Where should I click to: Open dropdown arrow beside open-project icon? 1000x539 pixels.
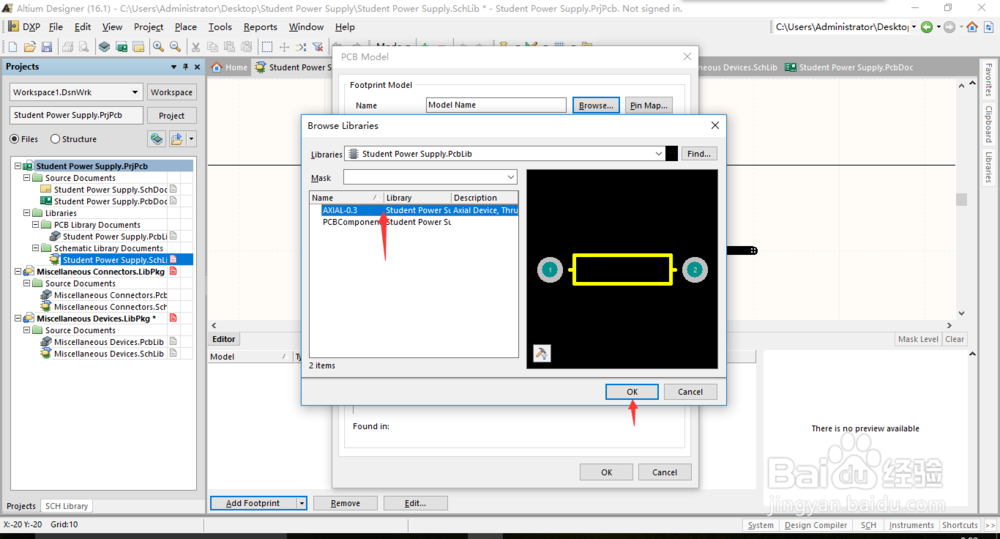tap(191, 138)
